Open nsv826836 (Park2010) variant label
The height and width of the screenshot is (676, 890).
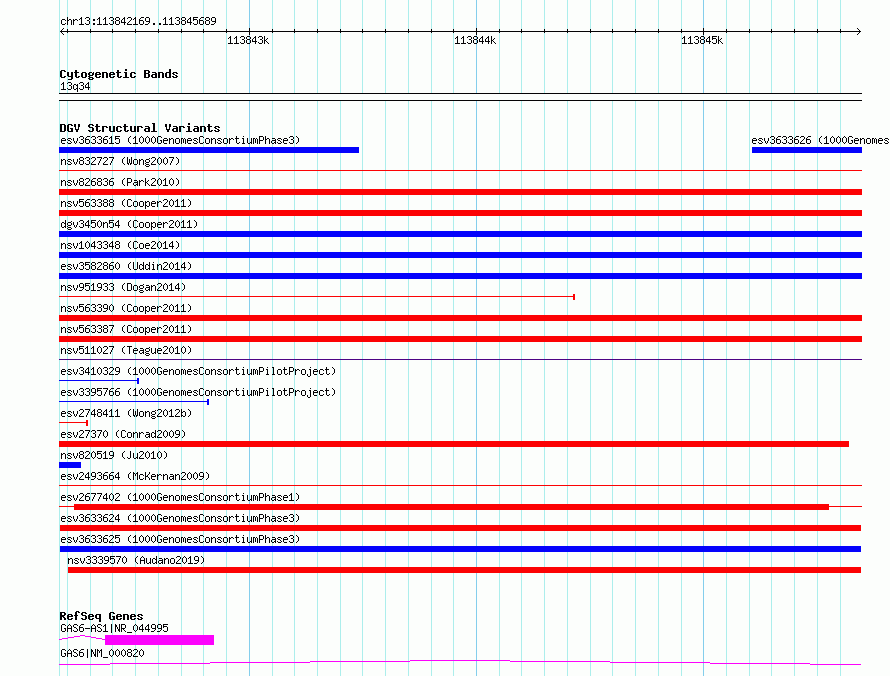coord(120,182)
